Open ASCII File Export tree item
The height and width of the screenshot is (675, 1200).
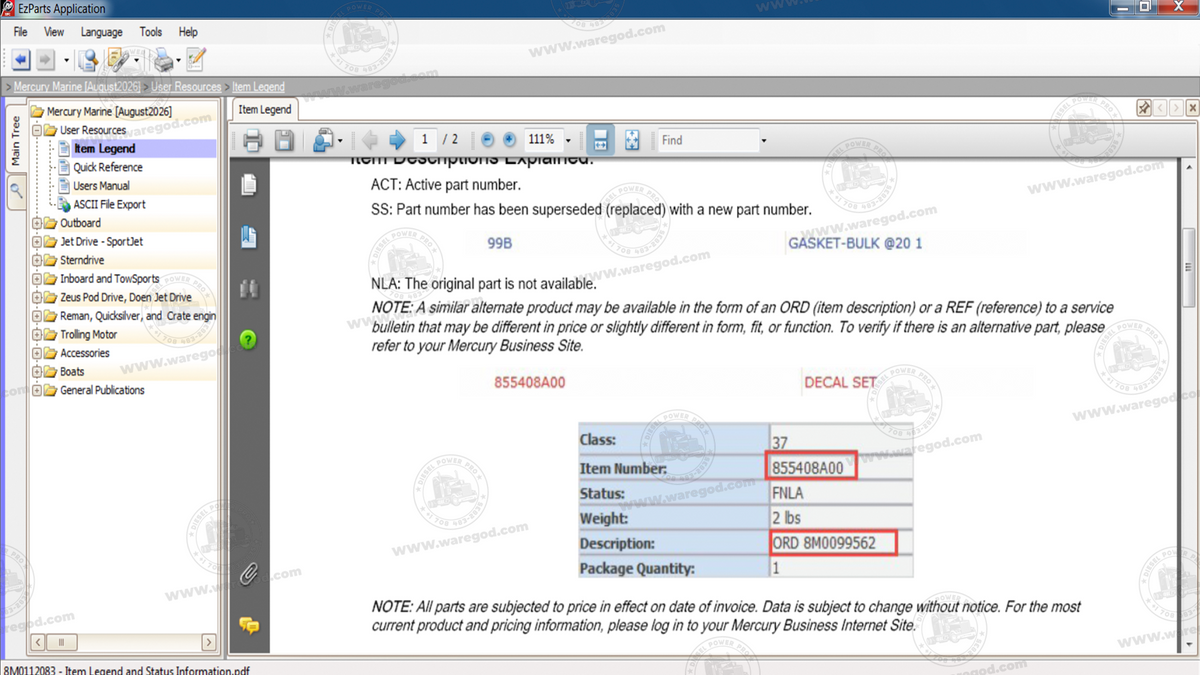(109, 204)
